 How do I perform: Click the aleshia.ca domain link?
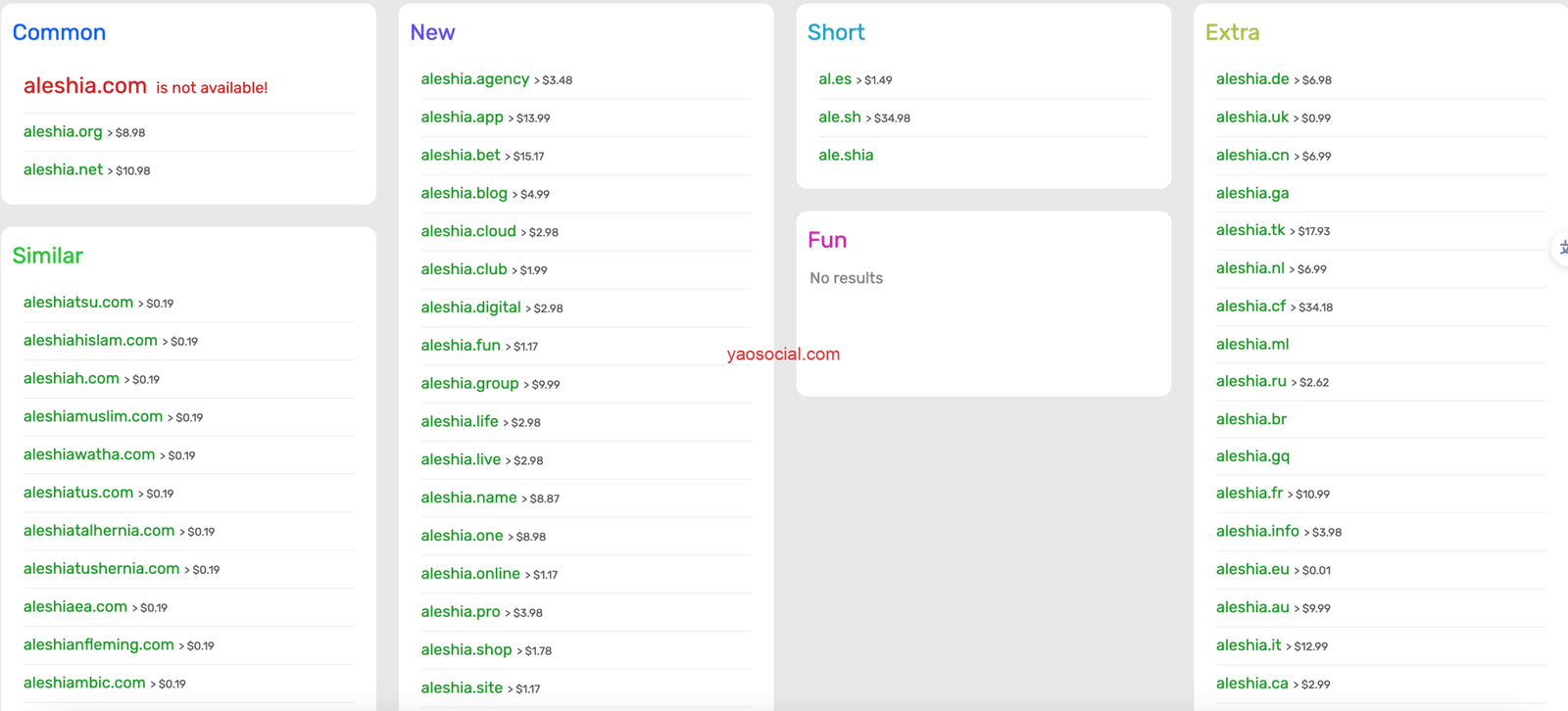pyautogui.click(x=1252, y=684)
